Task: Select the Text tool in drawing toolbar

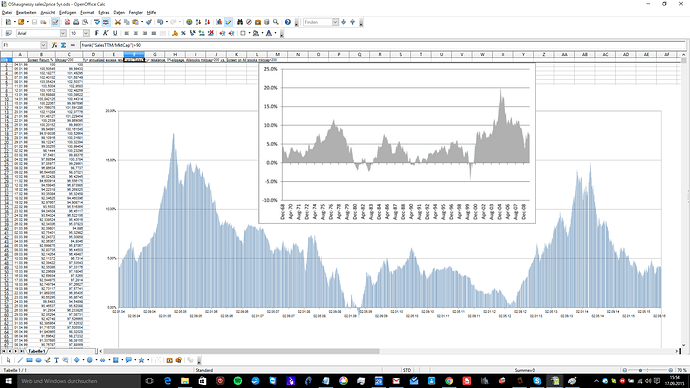Action: click(x=56, y=360)
